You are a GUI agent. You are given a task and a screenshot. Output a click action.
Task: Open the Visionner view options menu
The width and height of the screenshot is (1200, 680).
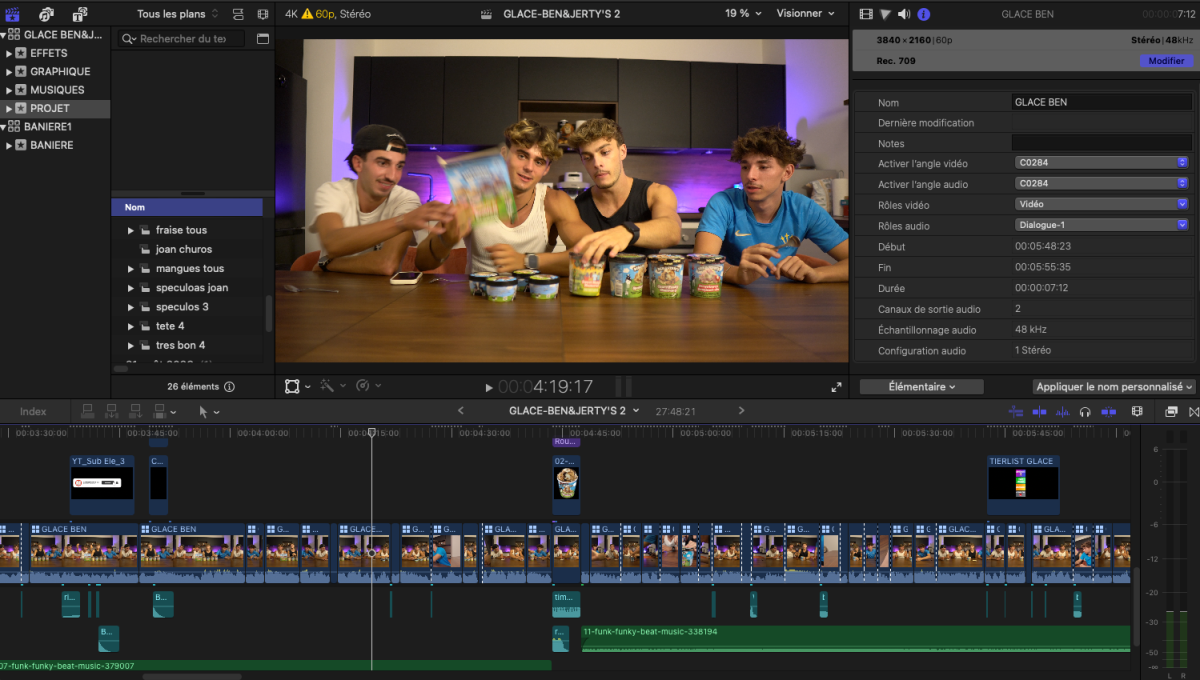click(806, 14)
